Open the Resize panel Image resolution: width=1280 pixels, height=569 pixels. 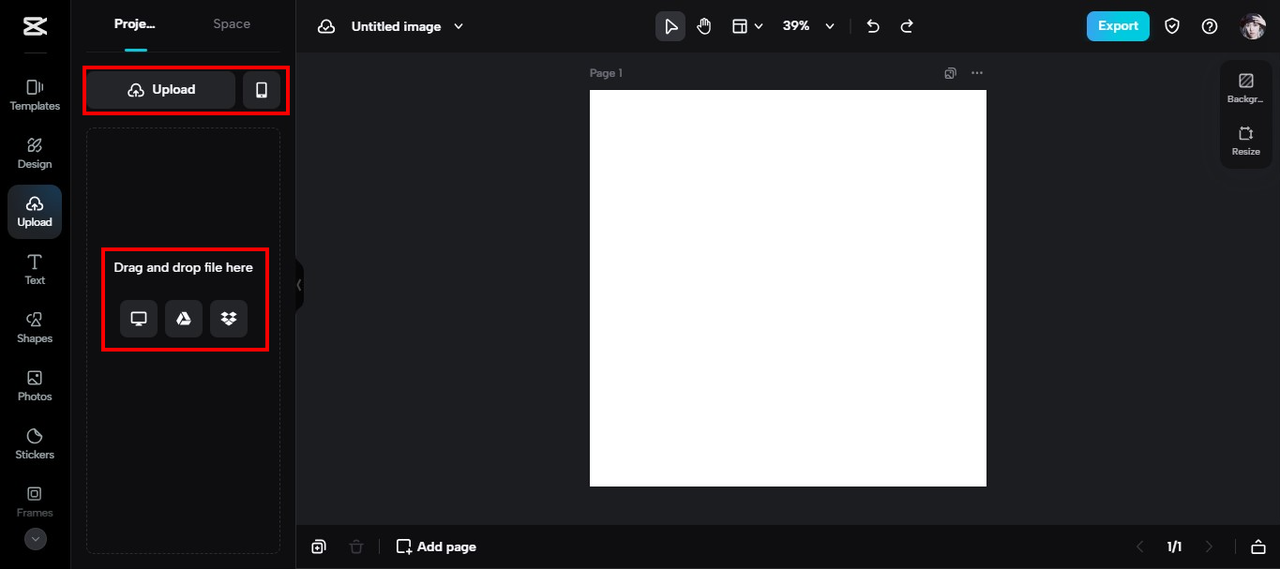coord(1246,141)
